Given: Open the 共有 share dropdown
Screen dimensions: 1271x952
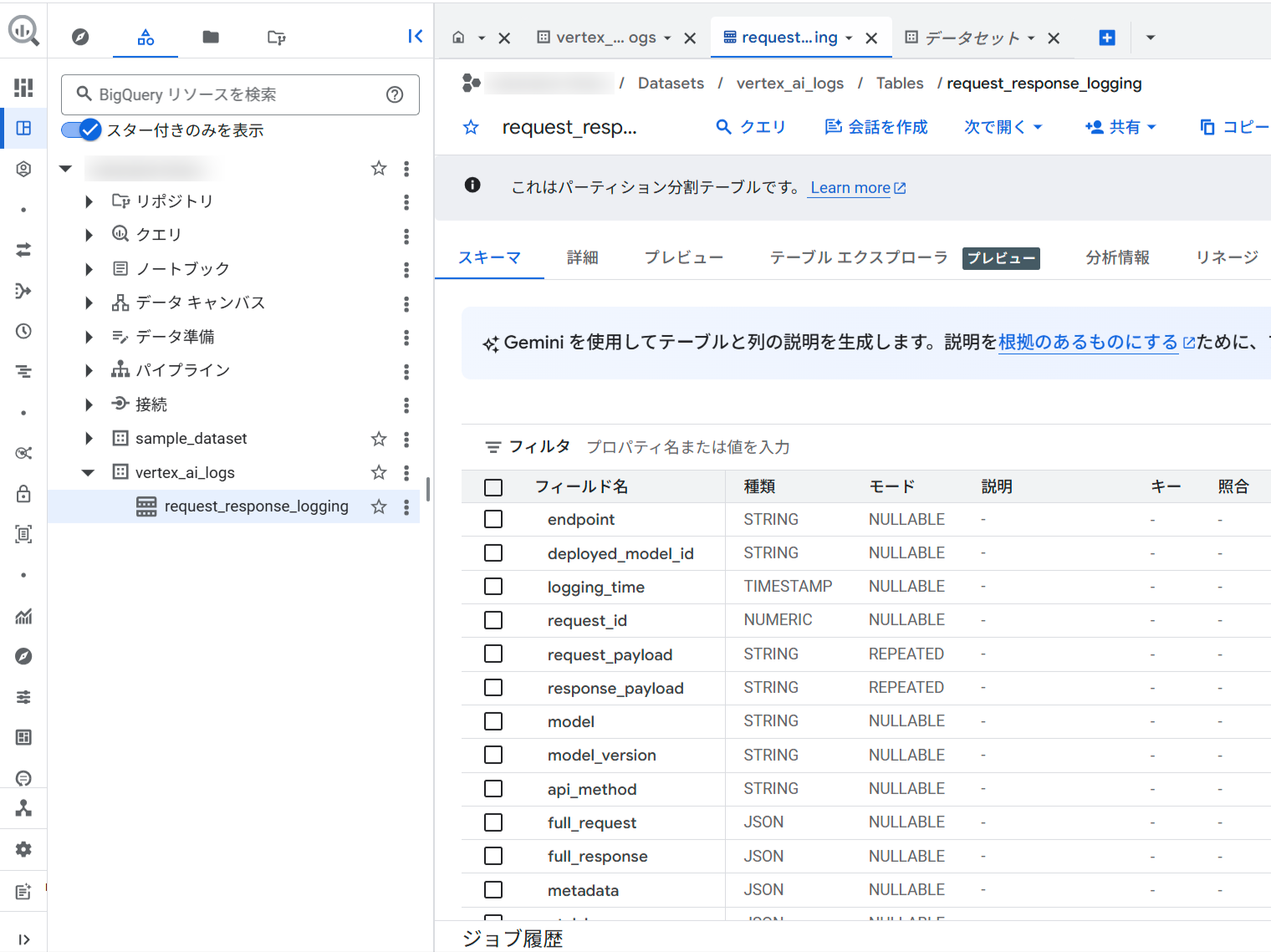Looking at the screenshot, I should point(1120,127).
